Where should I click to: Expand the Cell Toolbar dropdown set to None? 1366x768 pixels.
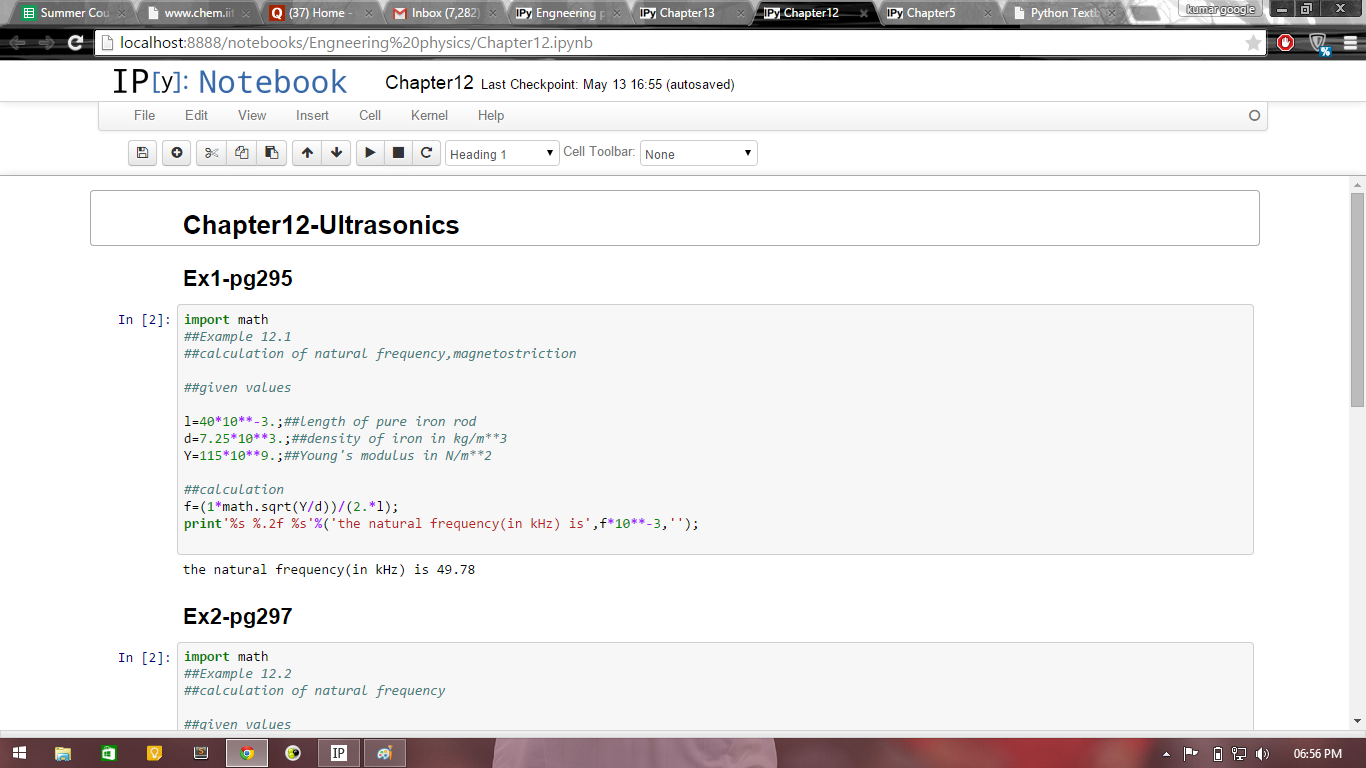[x=698, y=154]
